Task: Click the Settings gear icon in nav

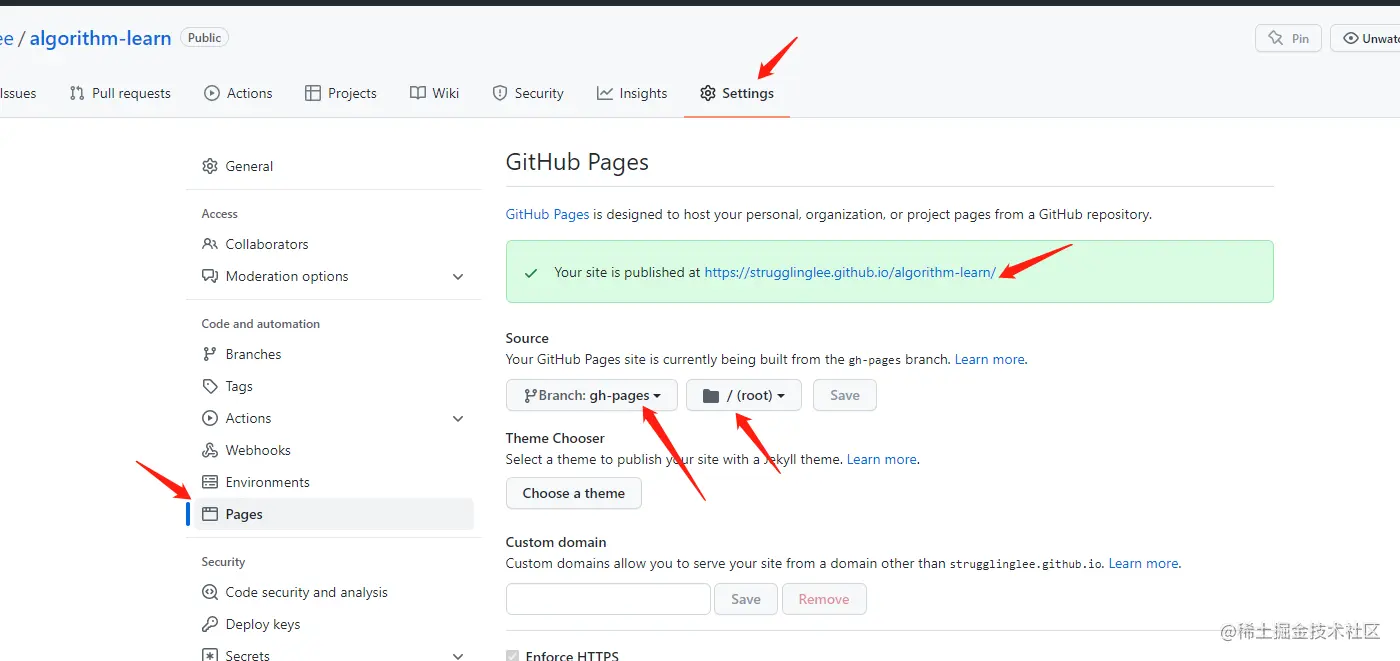Action: pyautogui.click(x=708, y=93)
